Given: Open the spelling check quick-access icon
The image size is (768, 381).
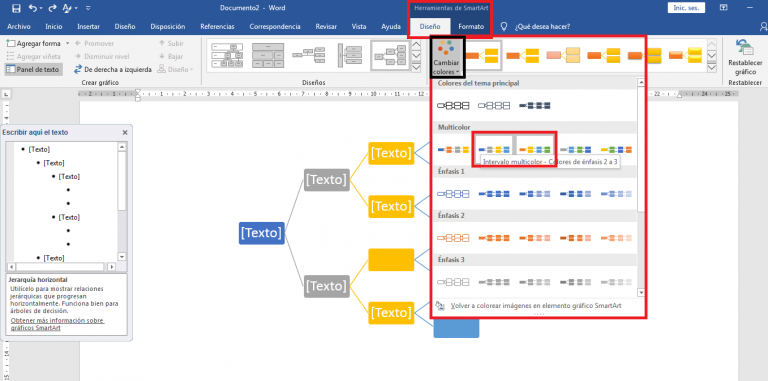Looking at the screenshot, I should [x=67, y=8].
